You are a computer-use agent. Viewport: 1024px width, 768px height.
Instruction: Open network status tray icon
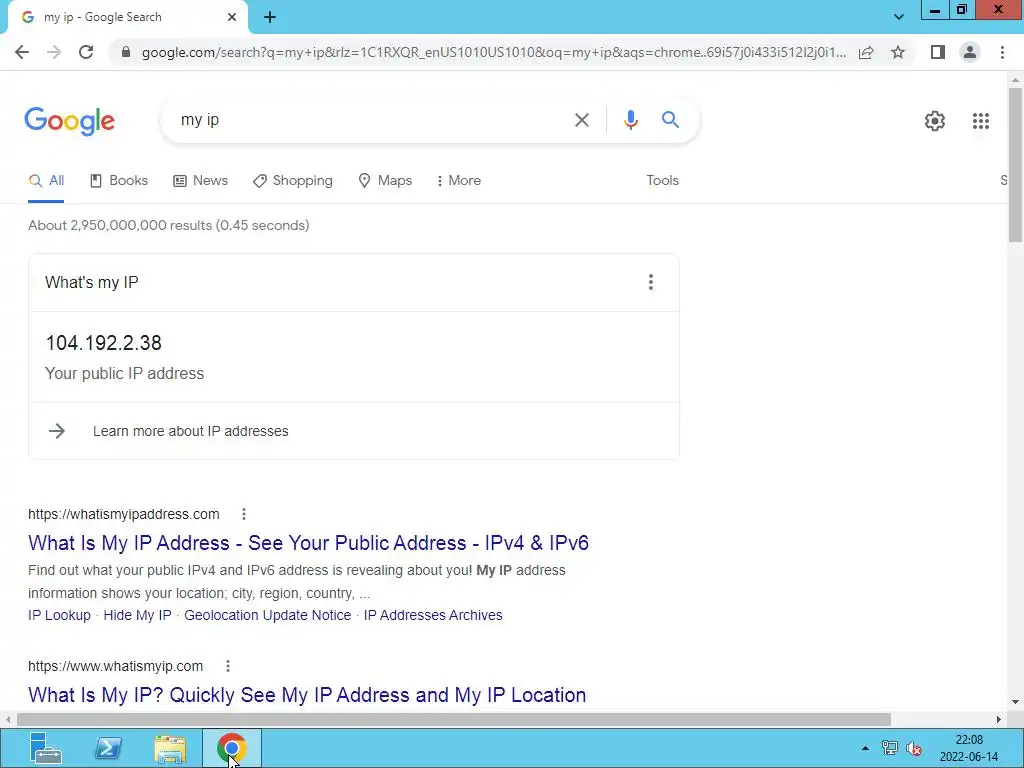coord(889,748)
